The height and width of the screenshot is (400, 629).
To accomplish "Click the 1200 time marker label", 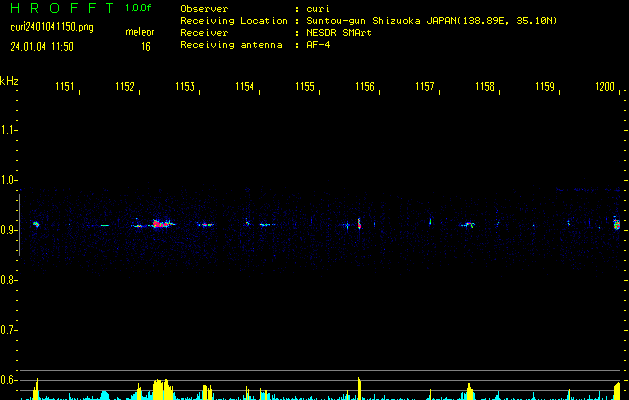I will pos(604,87).
